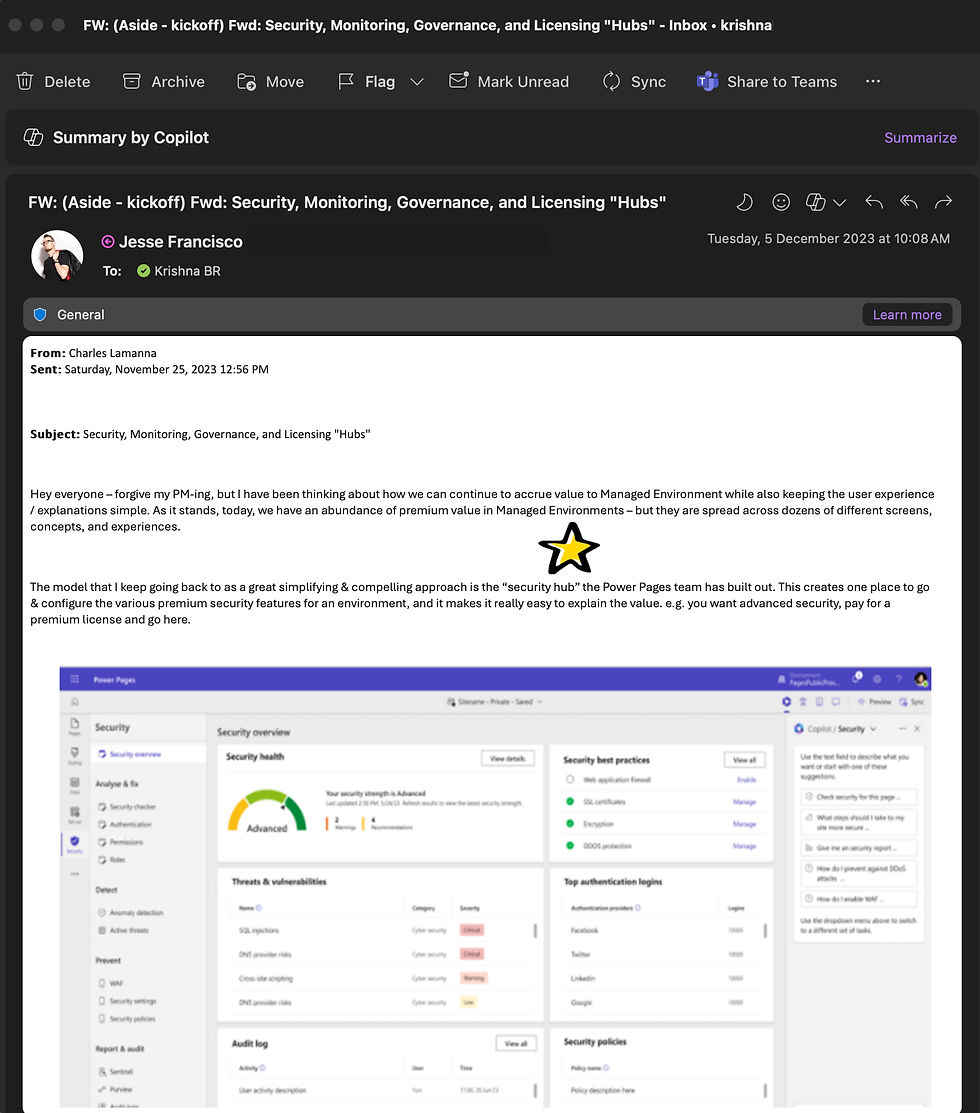Click the window title bar text
980x1113 pixels.
point(427,26)
